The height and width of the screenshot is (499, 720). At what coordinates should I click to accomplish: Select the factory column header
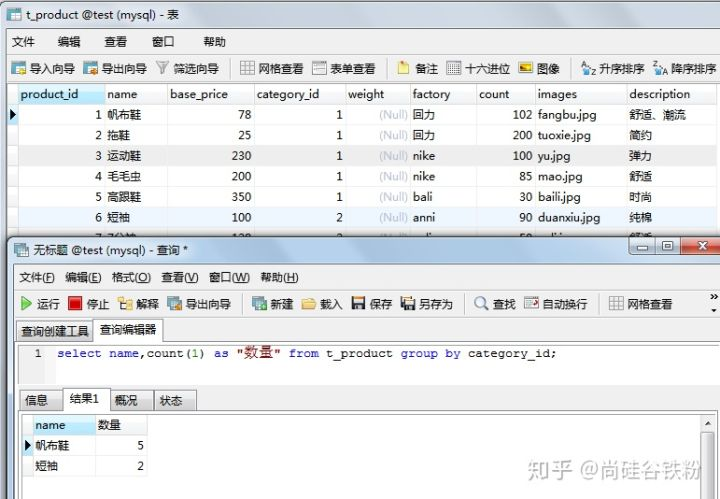tap(443, 94)
